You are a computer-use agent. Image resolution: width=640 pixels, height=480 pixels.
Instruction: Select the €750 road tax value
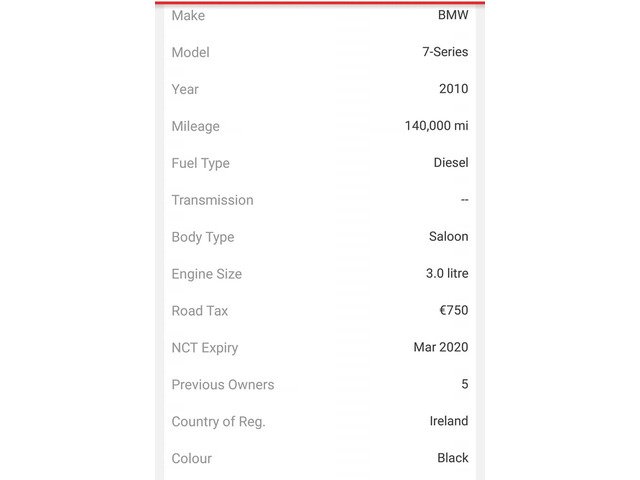(453, 310)
